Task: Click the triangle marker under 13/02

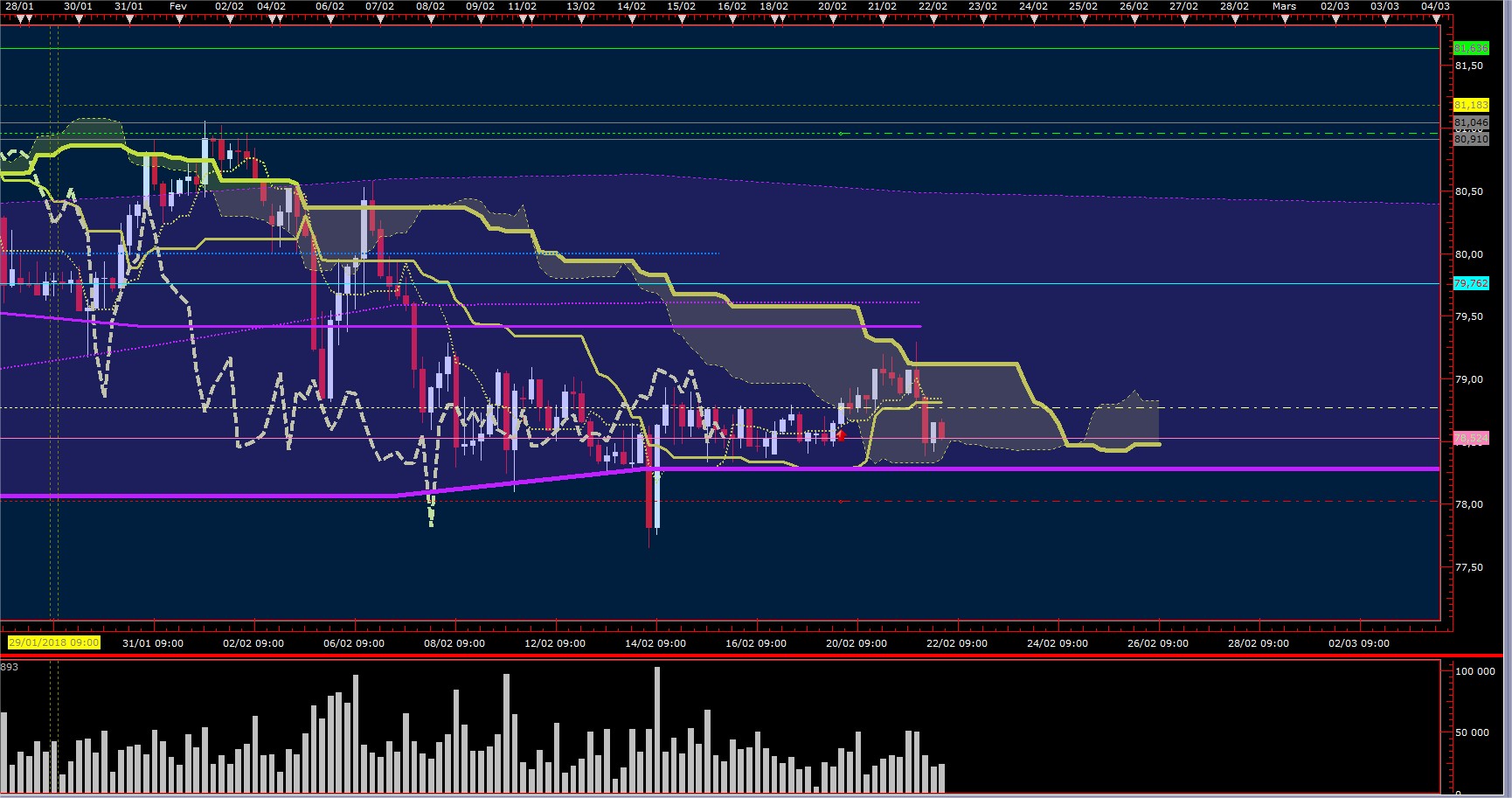Action: pyautogui.click(x=580, y=18)
